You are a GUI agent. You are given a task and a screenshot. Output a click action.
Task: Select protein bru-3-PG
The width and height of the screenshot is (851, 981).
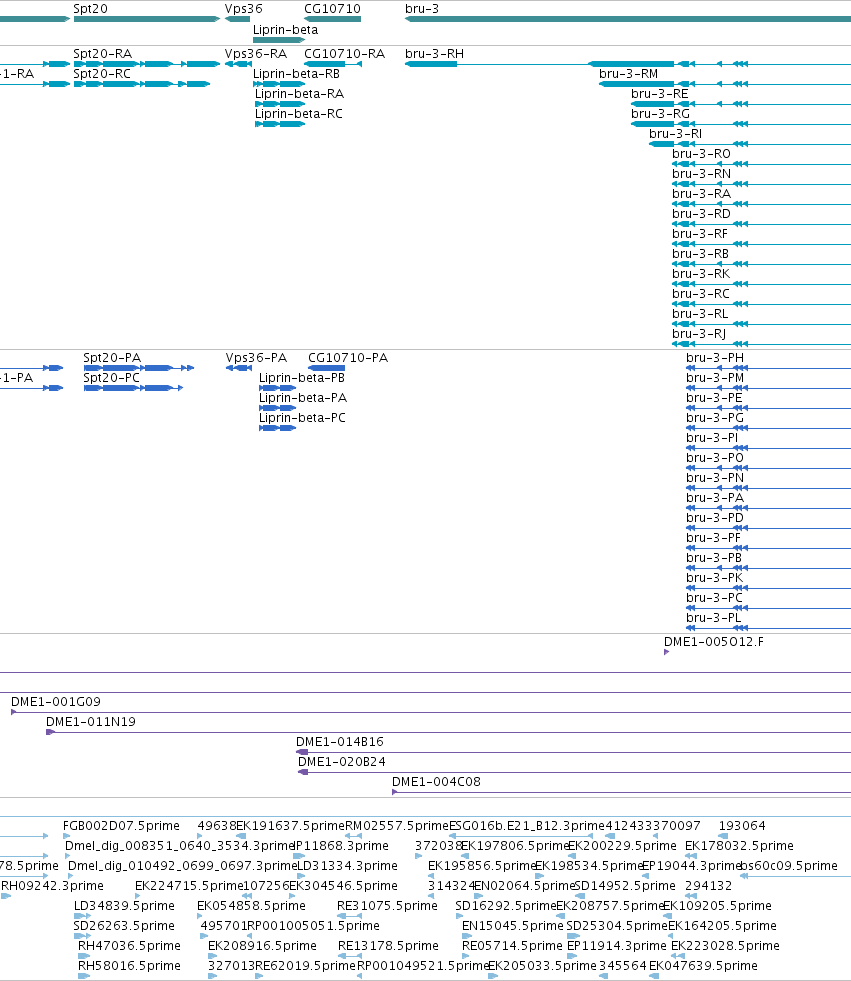[768, 428]
